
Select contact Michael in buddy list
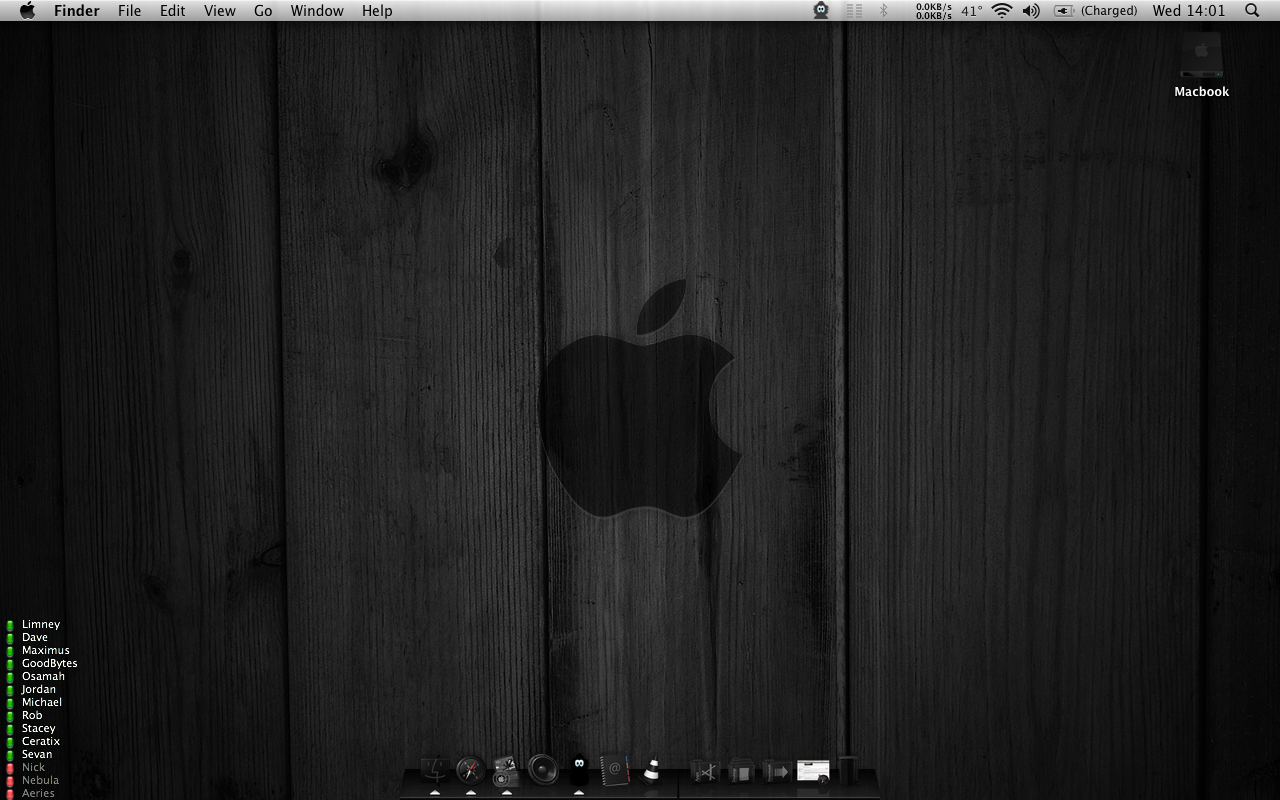[42, 702]
